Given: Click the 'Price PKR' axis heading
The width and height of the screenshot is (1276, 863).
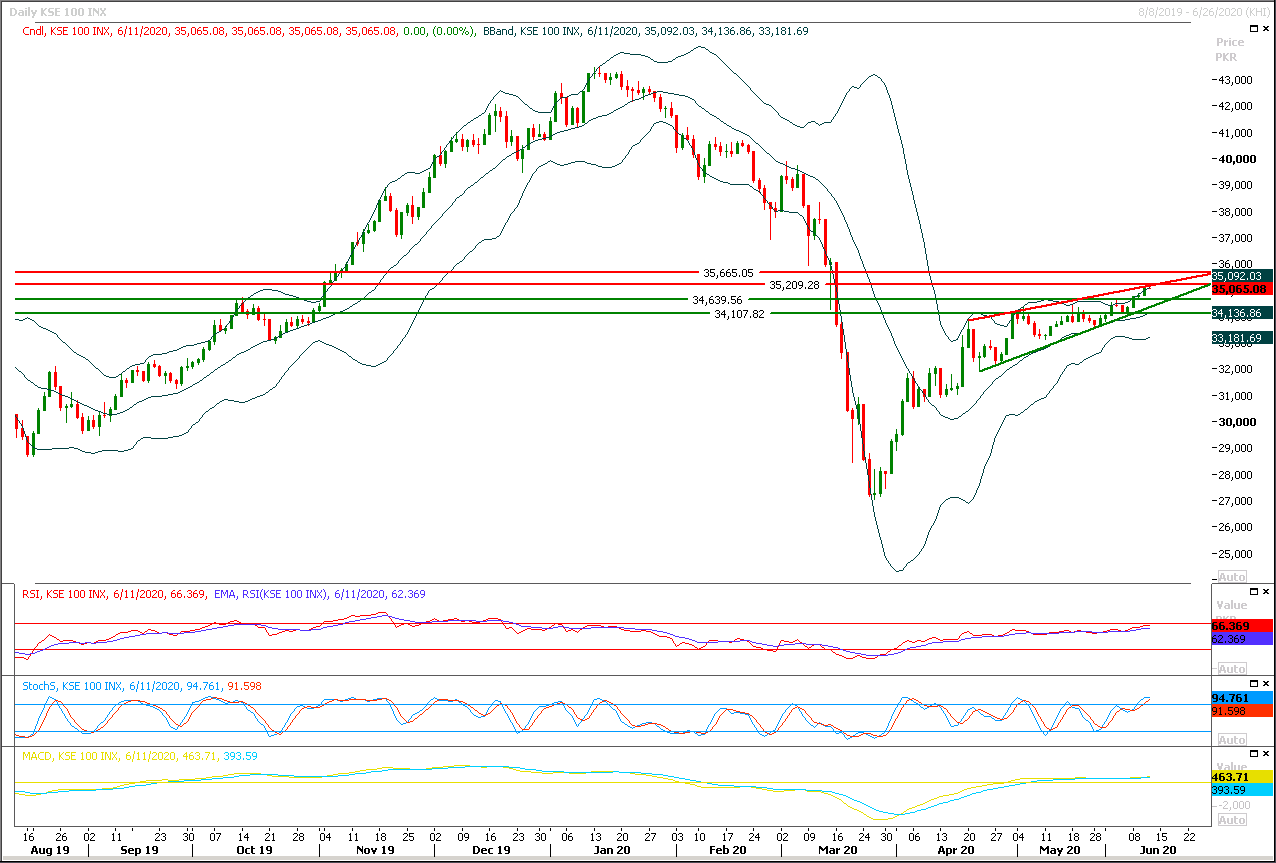Looking at the screenshot, I should [1230, 50].
